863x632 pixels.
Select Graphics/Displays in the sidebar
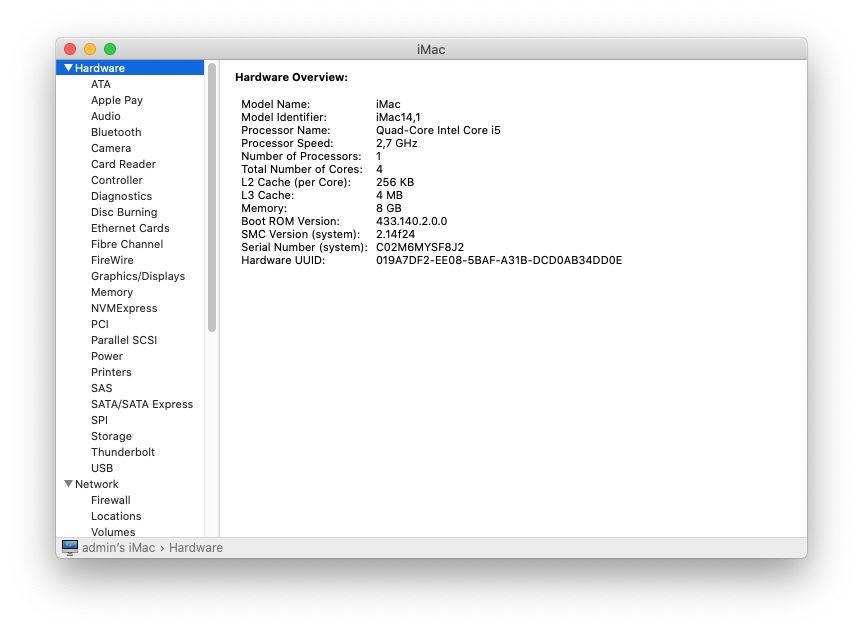click(x=138, y=276)
